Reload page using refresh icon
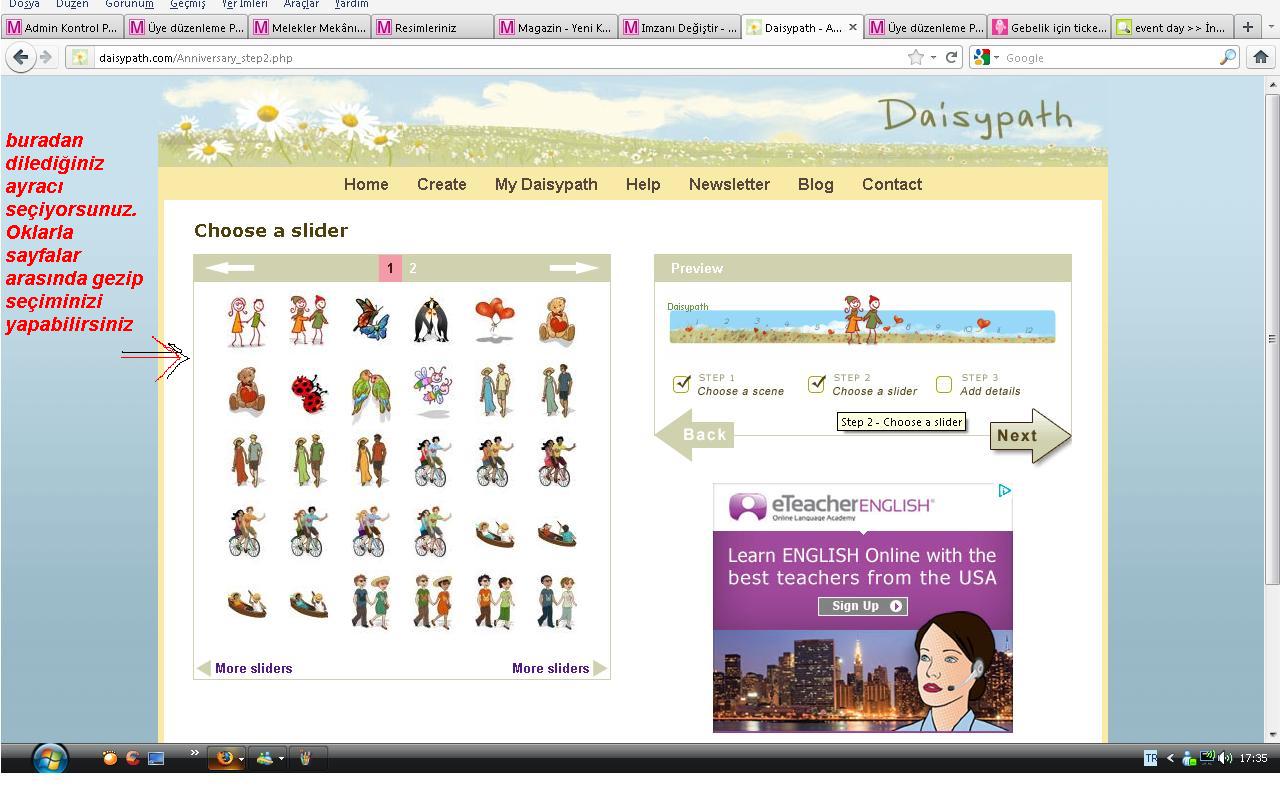 click(951, 57)
